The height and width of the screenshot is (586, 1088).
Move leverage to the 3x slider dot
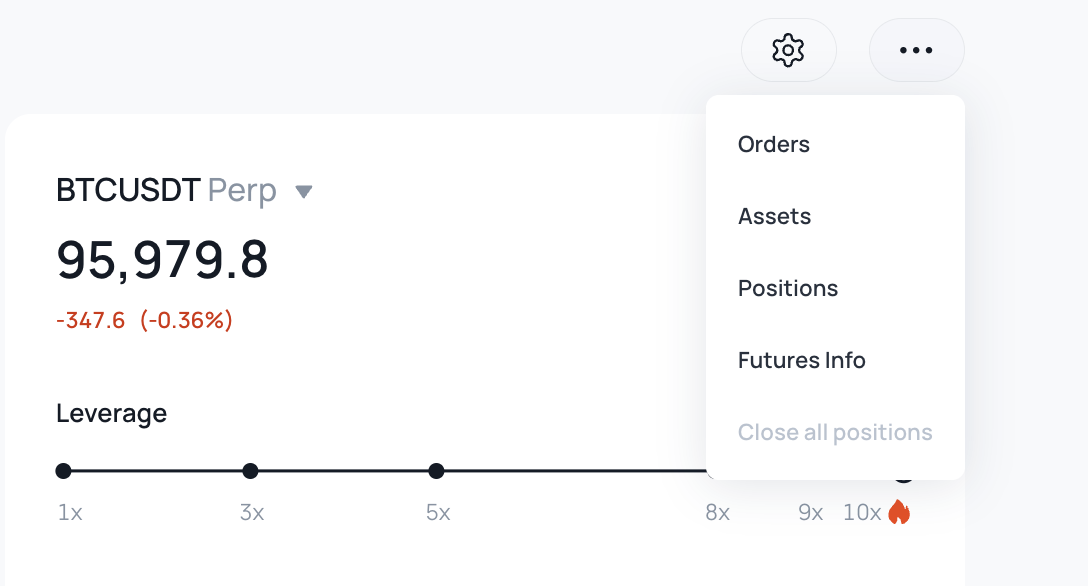click(250, 471)
